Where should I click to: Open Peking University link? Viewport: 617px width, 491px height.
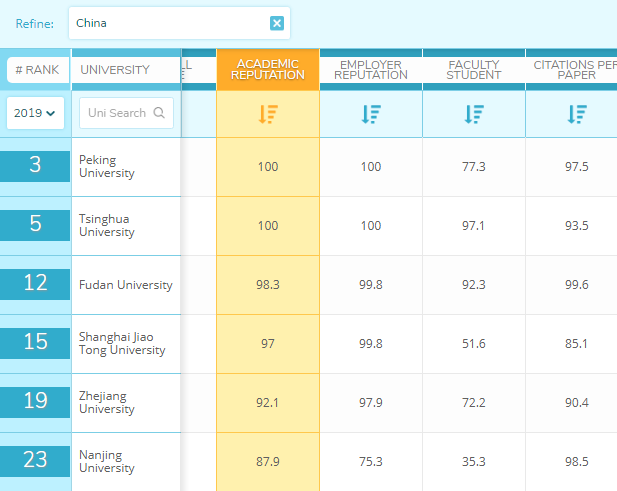tap(107, 166)
